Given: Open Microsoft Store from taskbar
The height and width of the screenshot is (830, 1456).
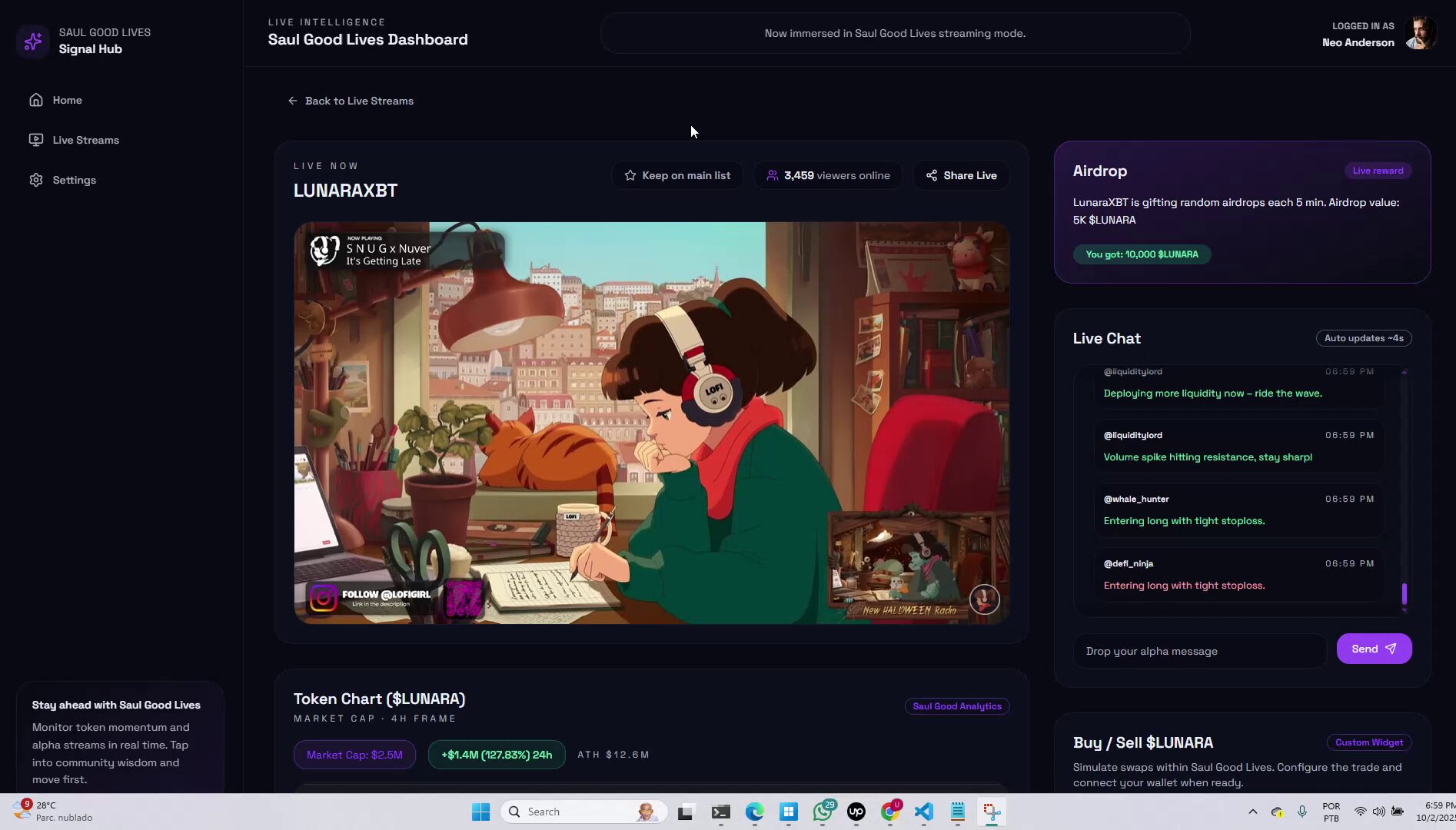Looking at the screenshot, I should [x=788, y=812].
